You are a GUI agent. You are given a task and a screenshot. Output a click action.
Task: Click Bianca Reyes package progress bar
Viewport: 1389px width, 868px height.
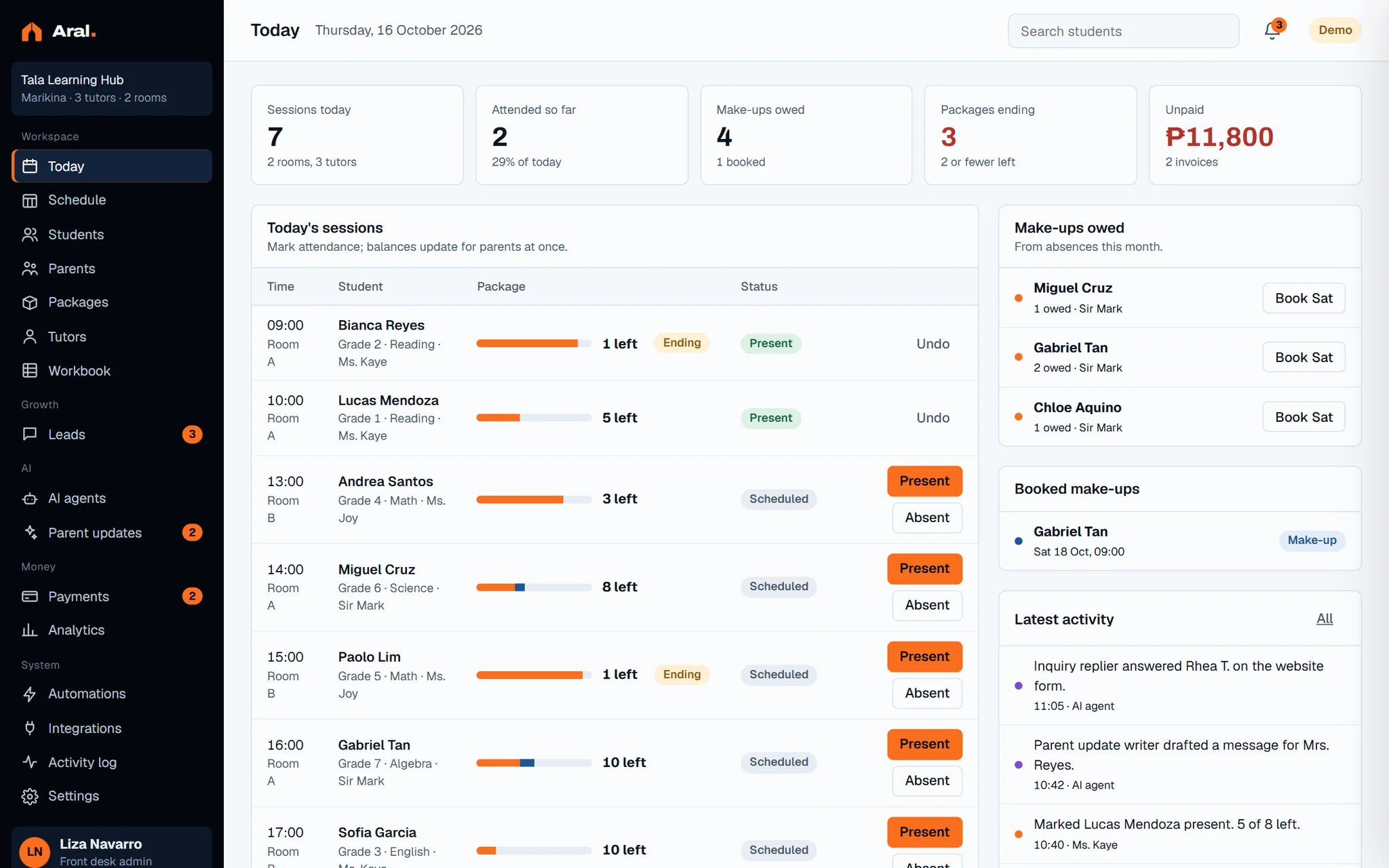534,343
